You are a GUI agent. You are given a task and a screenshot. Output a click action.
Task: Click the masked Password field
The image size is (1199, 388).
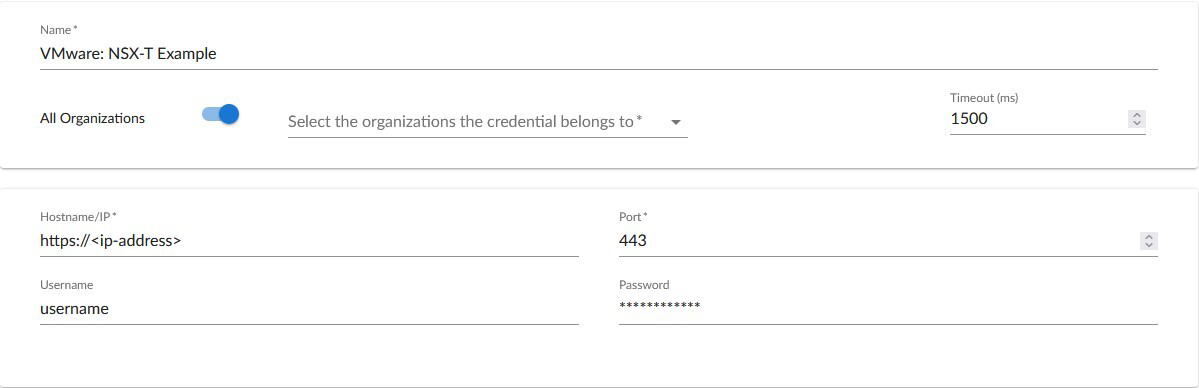tap(888, 308)
